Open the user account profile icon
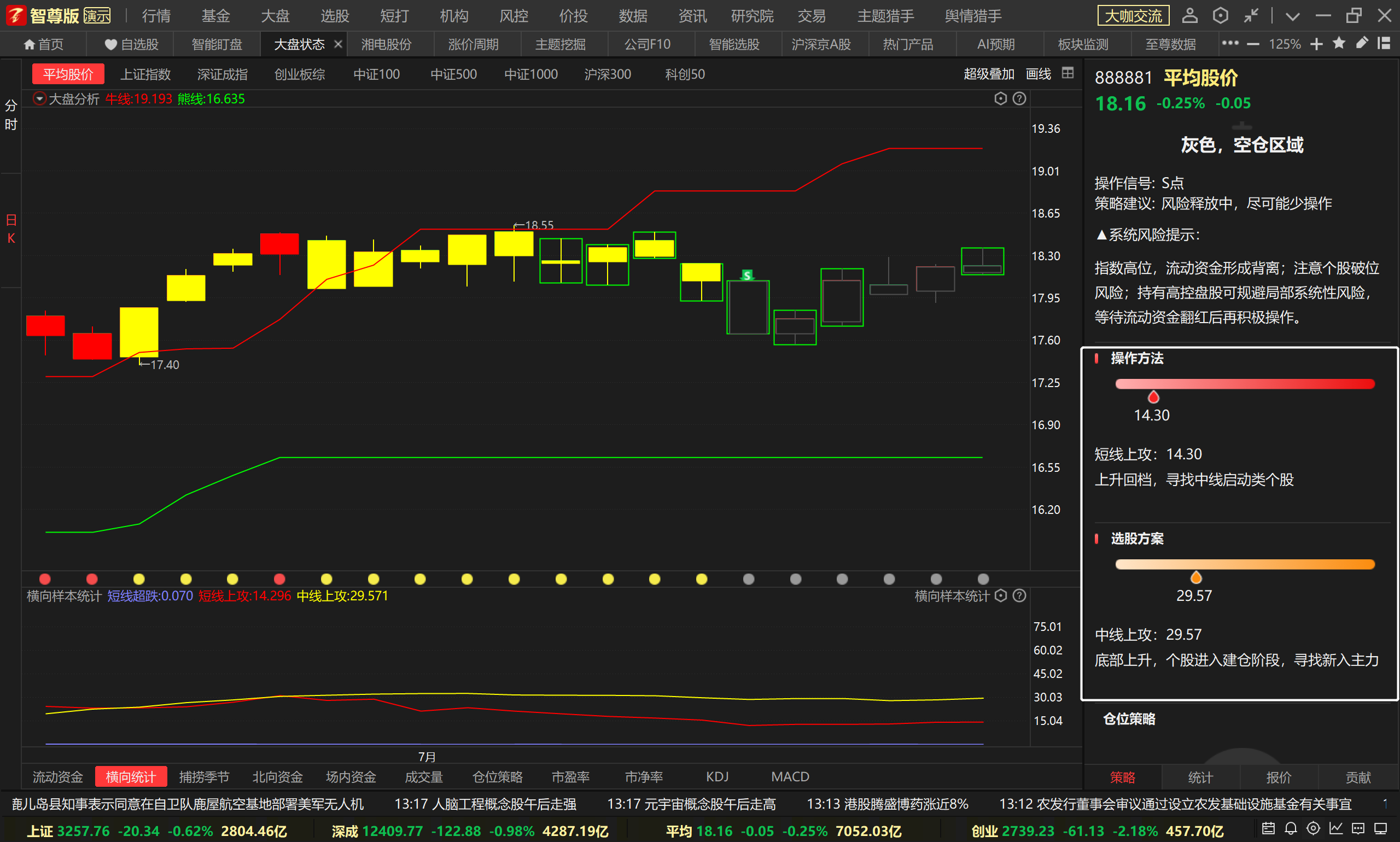 [x=1189, y=15]
